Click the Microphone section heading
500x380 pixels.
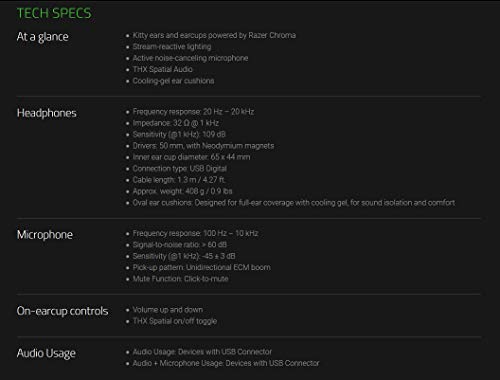coord(45,235)
